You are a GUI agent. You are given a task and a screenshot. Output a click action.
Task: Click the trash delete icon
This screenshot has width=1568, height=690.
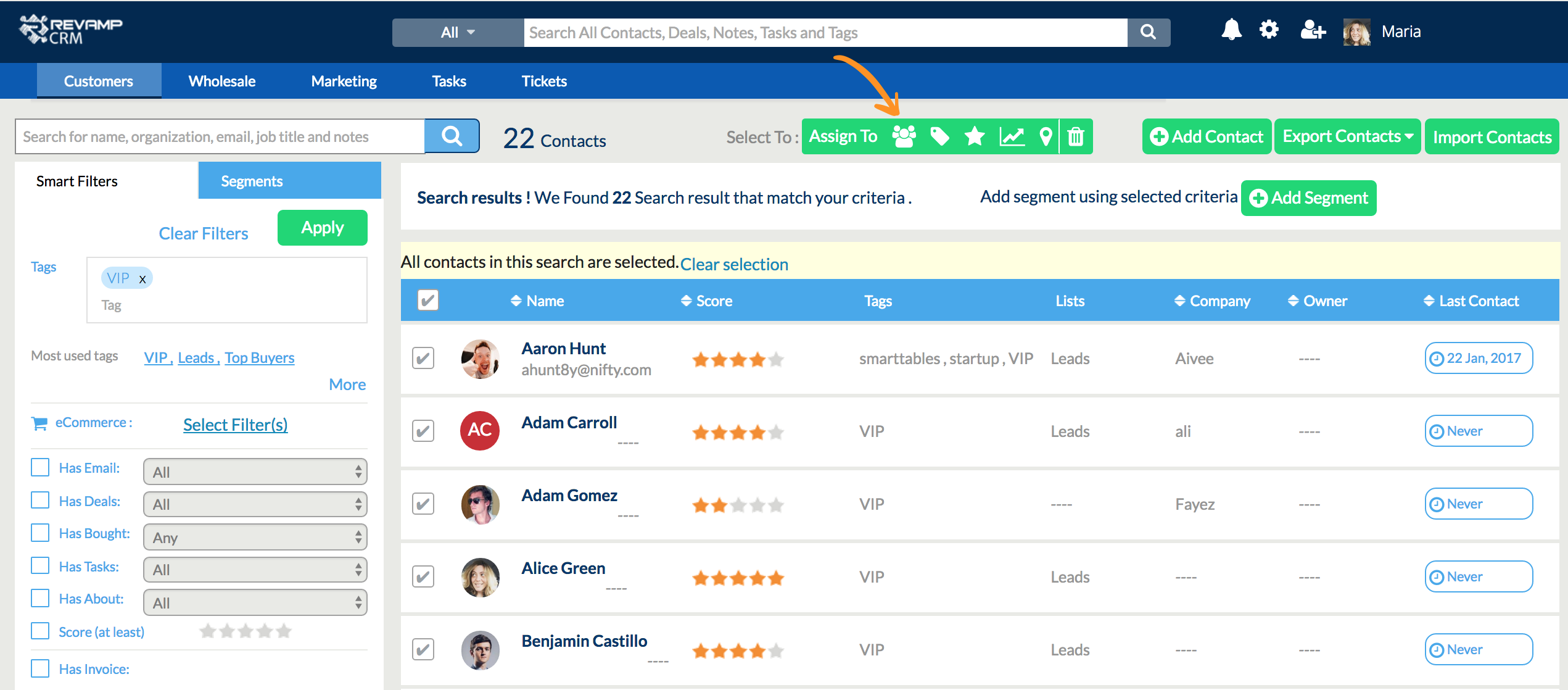point(1076,136)
